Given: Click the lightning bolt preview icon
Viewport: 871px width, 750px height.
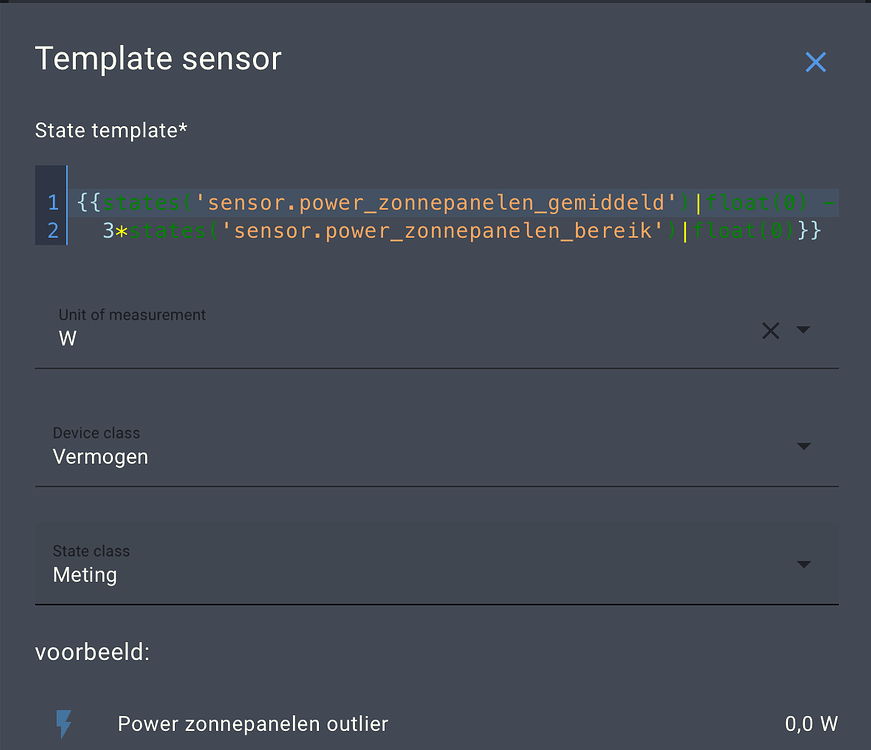Looking at the screenshot, I should pos(64,724).
